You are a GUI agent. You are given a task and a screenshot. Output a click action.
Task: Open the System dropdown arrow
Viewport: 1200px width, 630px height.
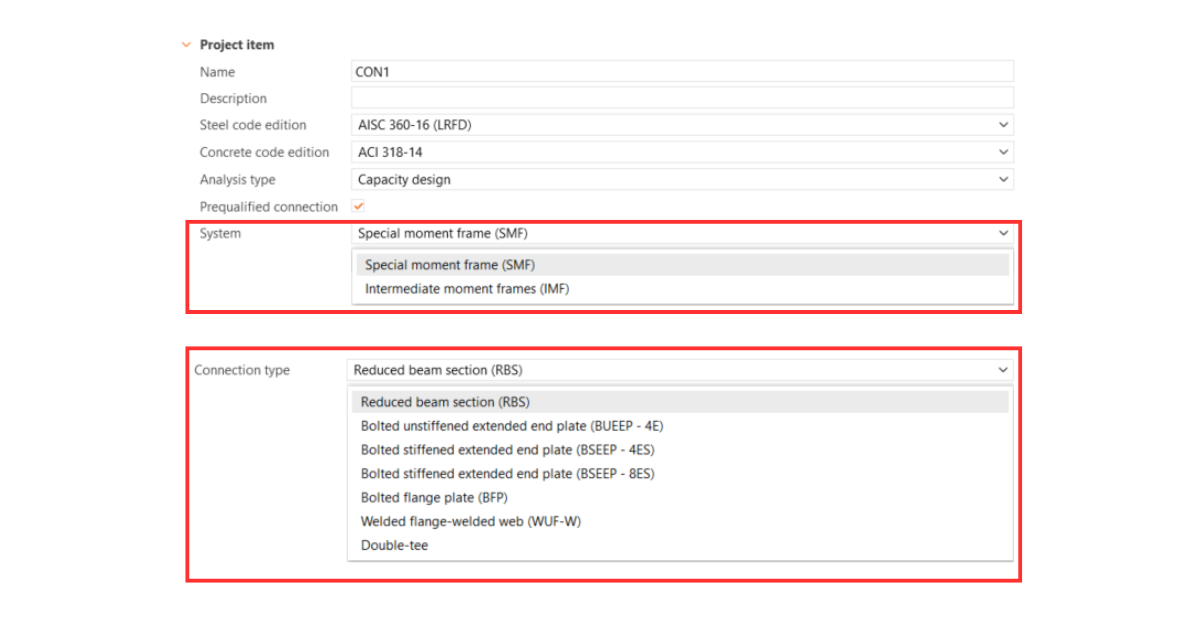[x=1004, y=232]
